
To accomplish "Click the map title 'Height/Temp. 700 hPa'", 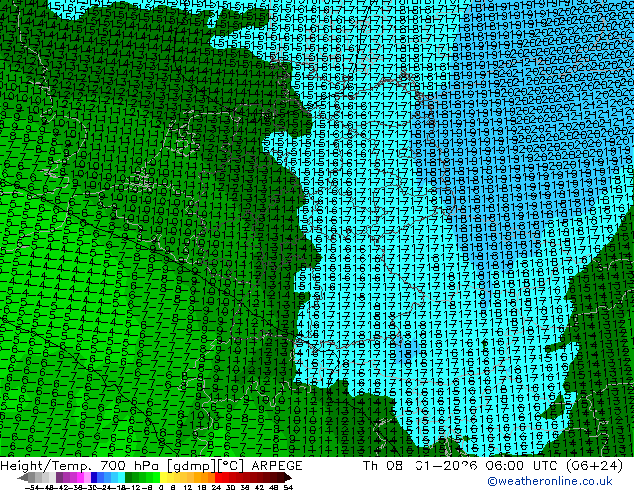I will click(x=81, y=466).
